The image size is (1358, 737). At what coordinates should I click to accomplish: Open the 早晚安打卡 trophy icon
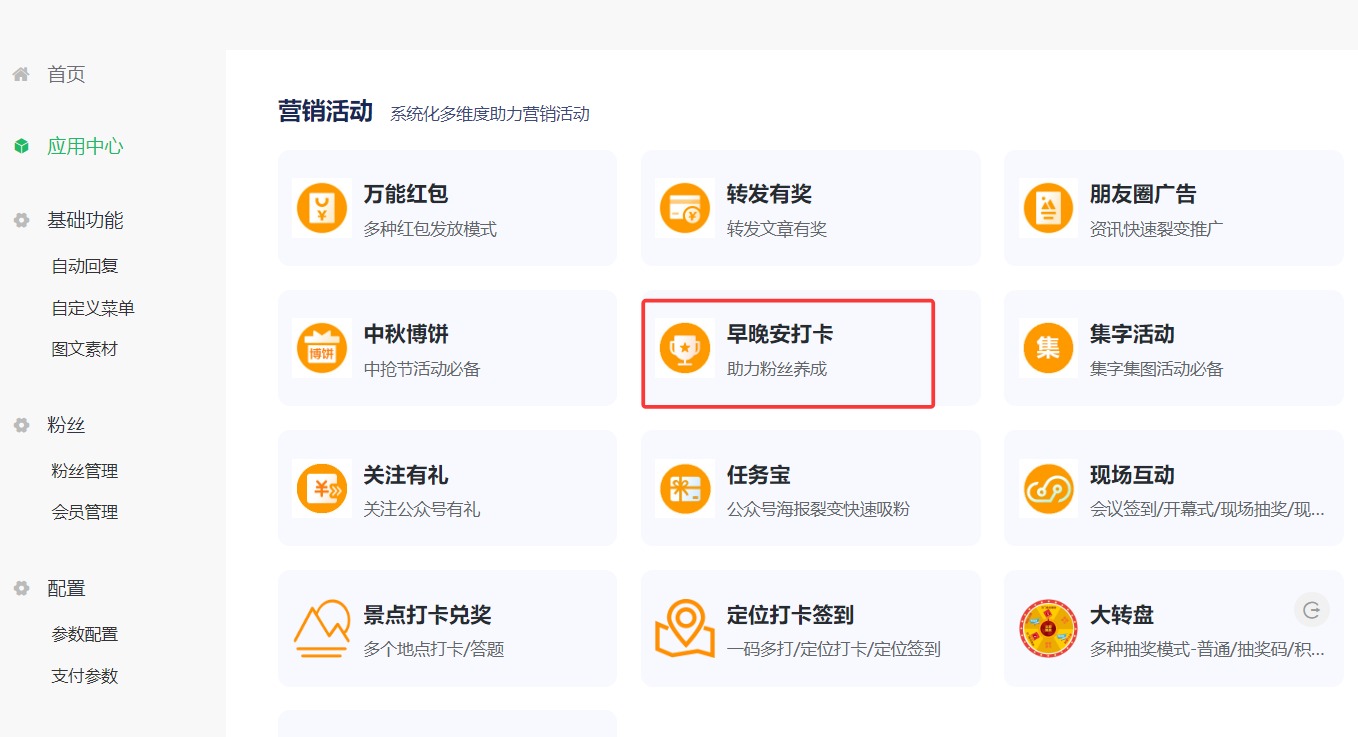[684, 348]
